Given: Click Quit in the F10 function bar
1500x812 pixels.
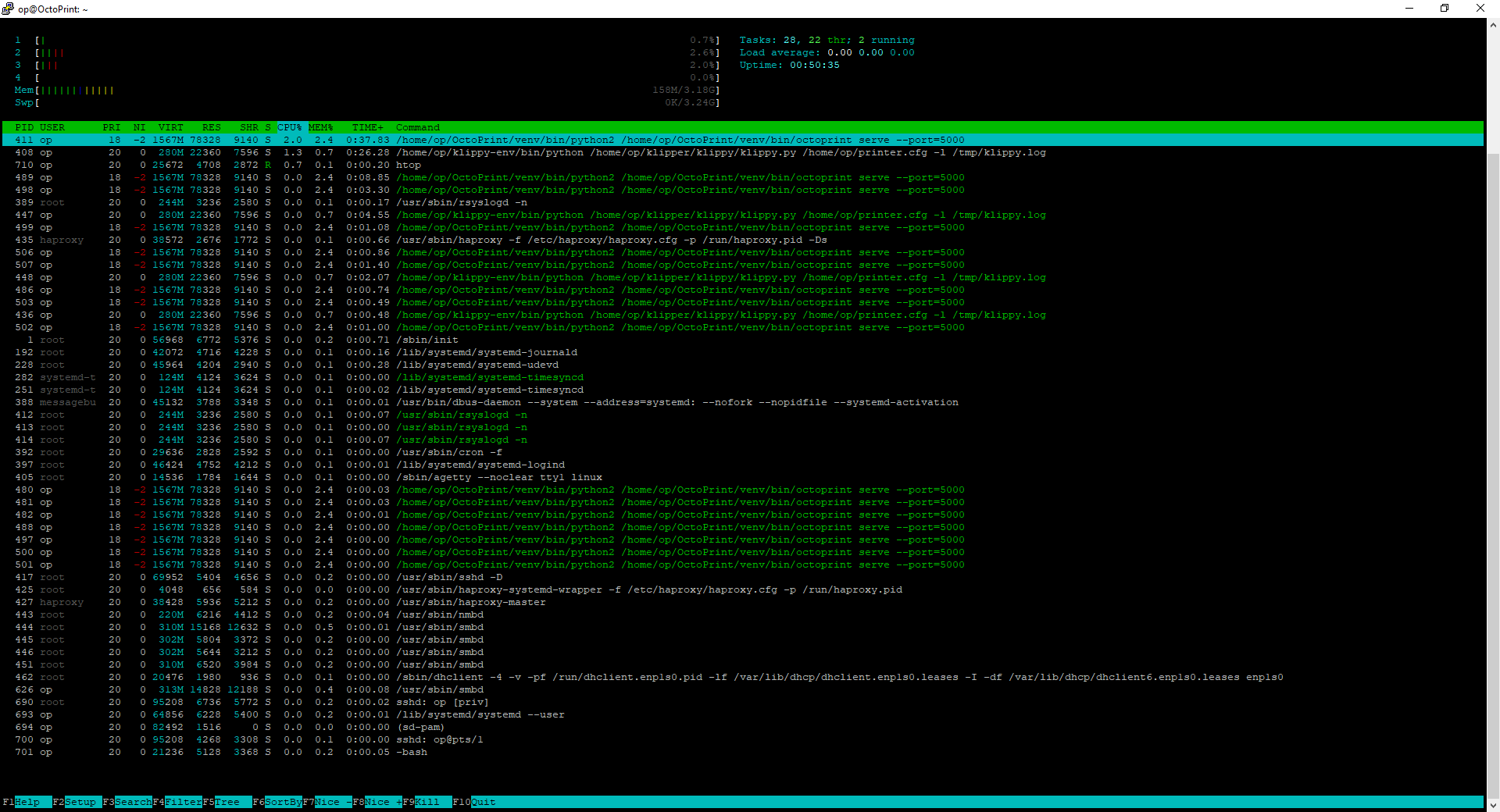Looking at the screenshot, I should click(484, 802).
